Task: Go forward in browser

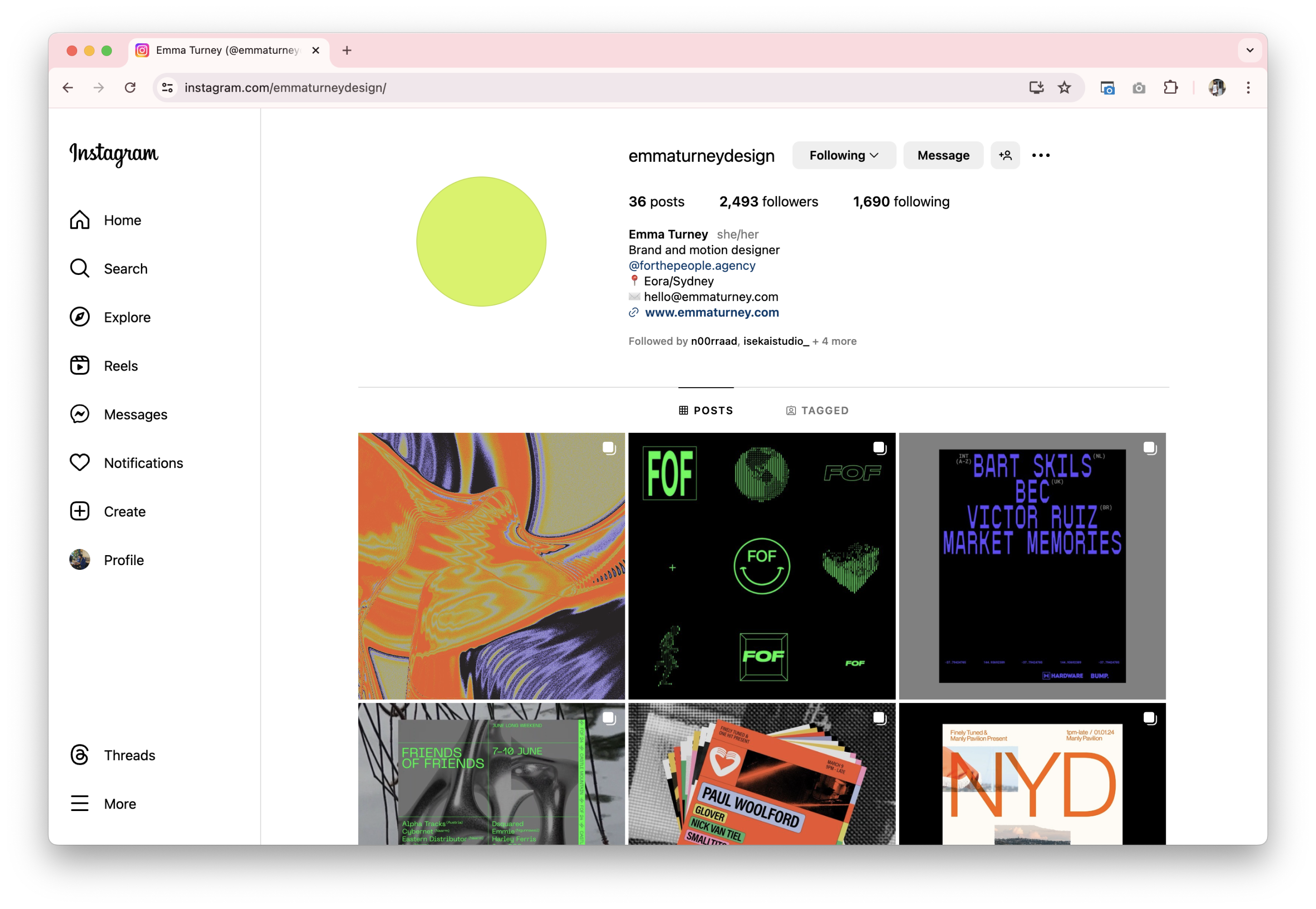Action: pyautogui.click(x=98, y=88)
